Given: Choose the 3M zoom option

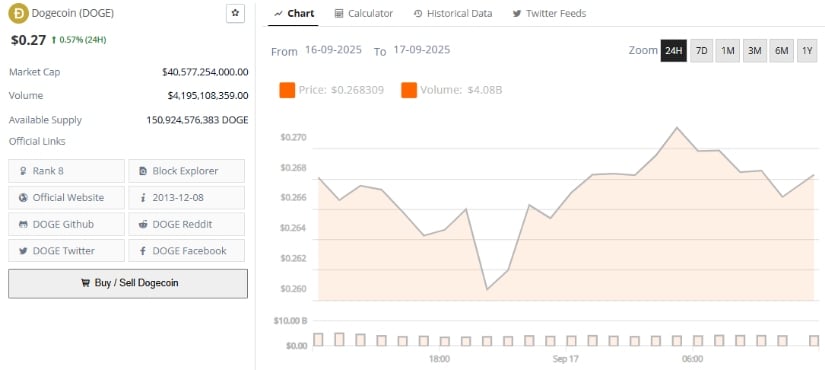Looking at the screenshot, I should [754, 51].
